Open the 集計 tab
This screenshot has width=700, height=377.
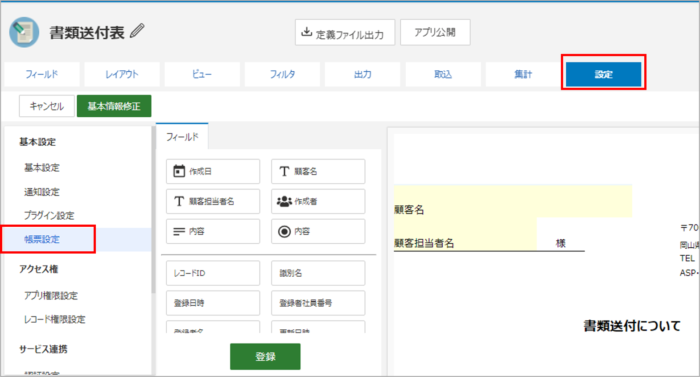tap(523, 74)
